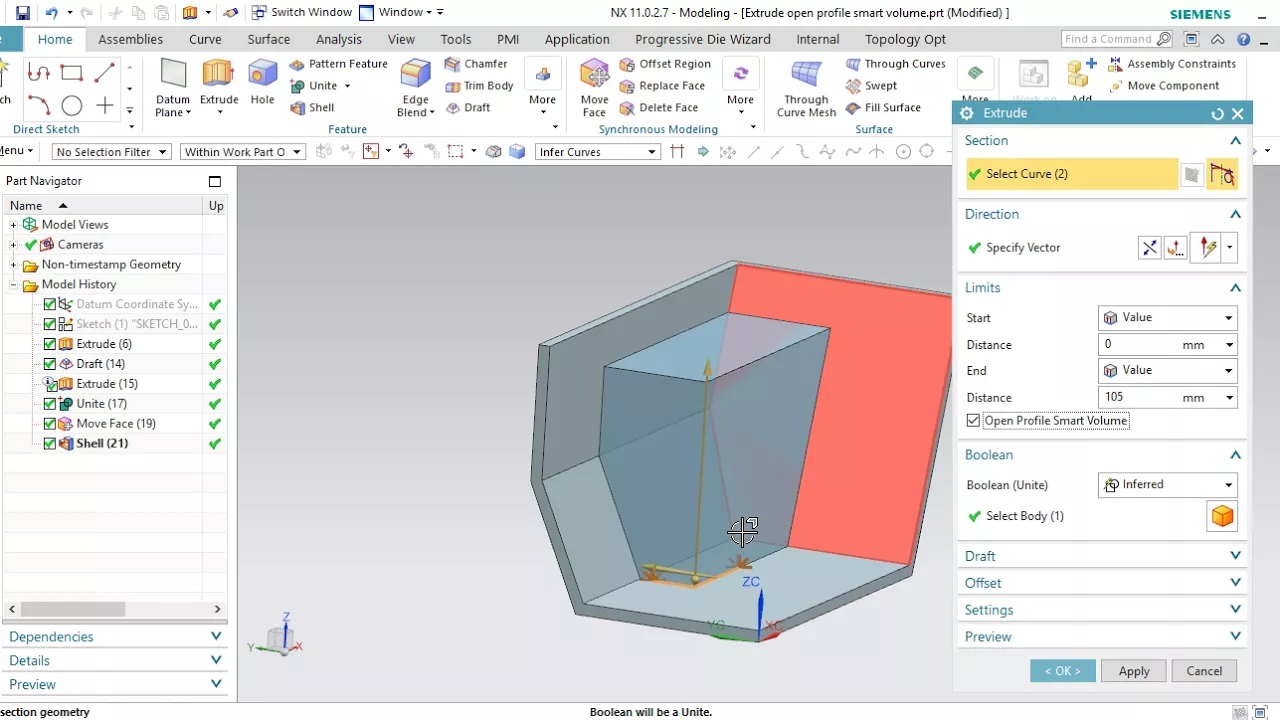This screenshot has height=720, width=1280.
Task: Click the Pattern Feature command
Action: click(338, 64)
